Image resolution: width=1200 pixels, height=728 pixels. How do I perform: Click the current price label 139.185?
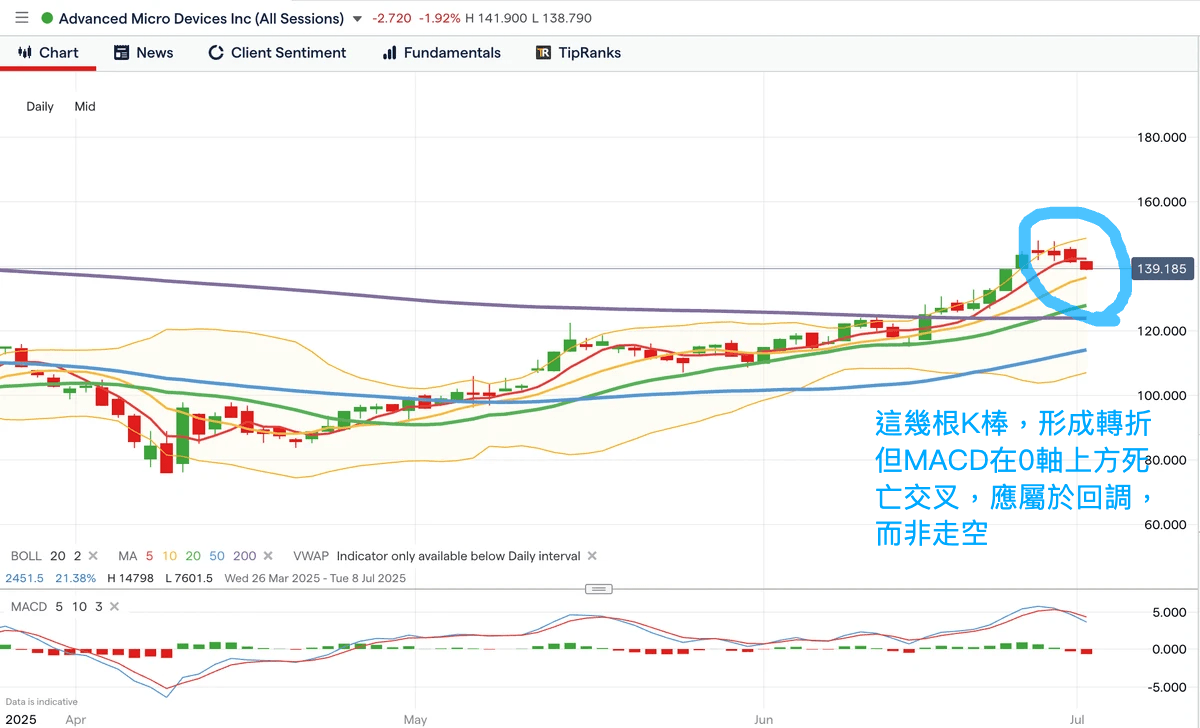[1162, 269]
